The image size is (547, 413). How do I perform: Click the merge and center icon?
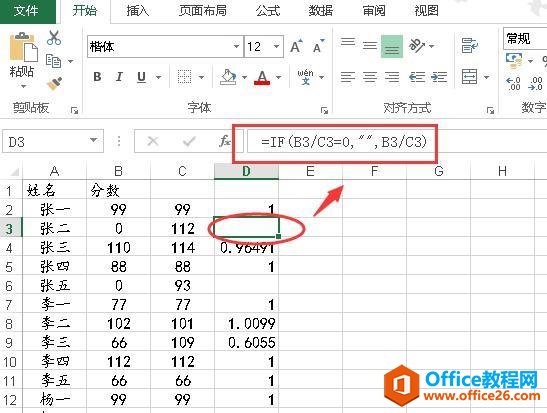[x=469, y=77]
